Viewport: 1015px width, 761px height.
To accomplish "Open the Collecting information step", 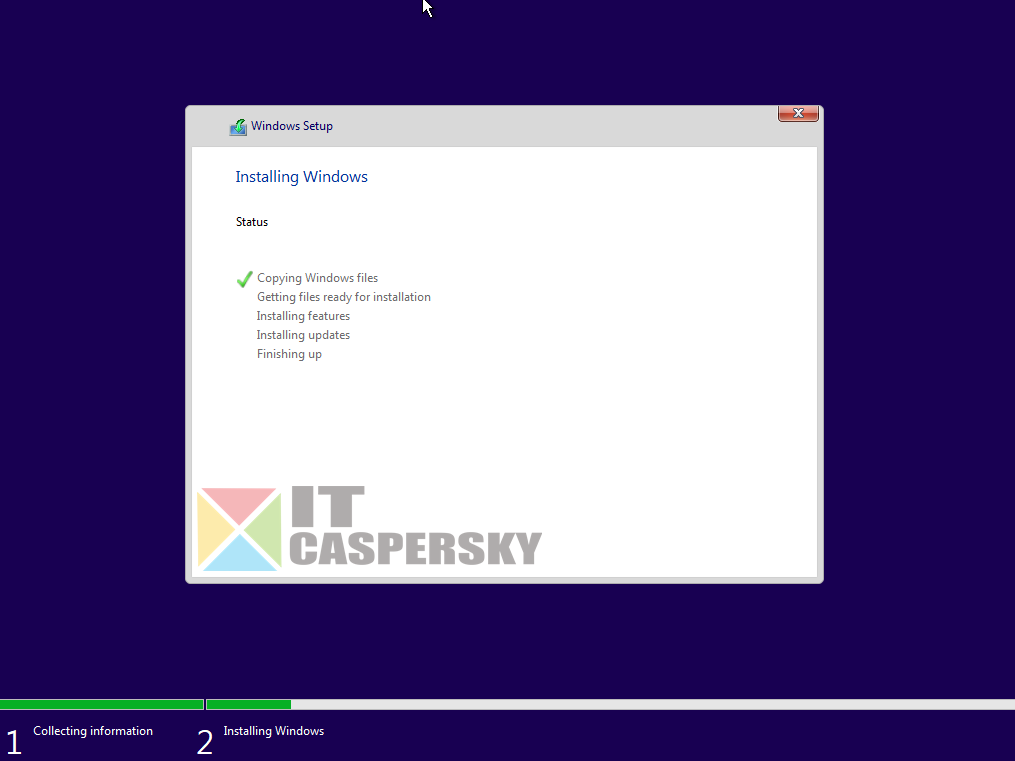I will point(92,731).
